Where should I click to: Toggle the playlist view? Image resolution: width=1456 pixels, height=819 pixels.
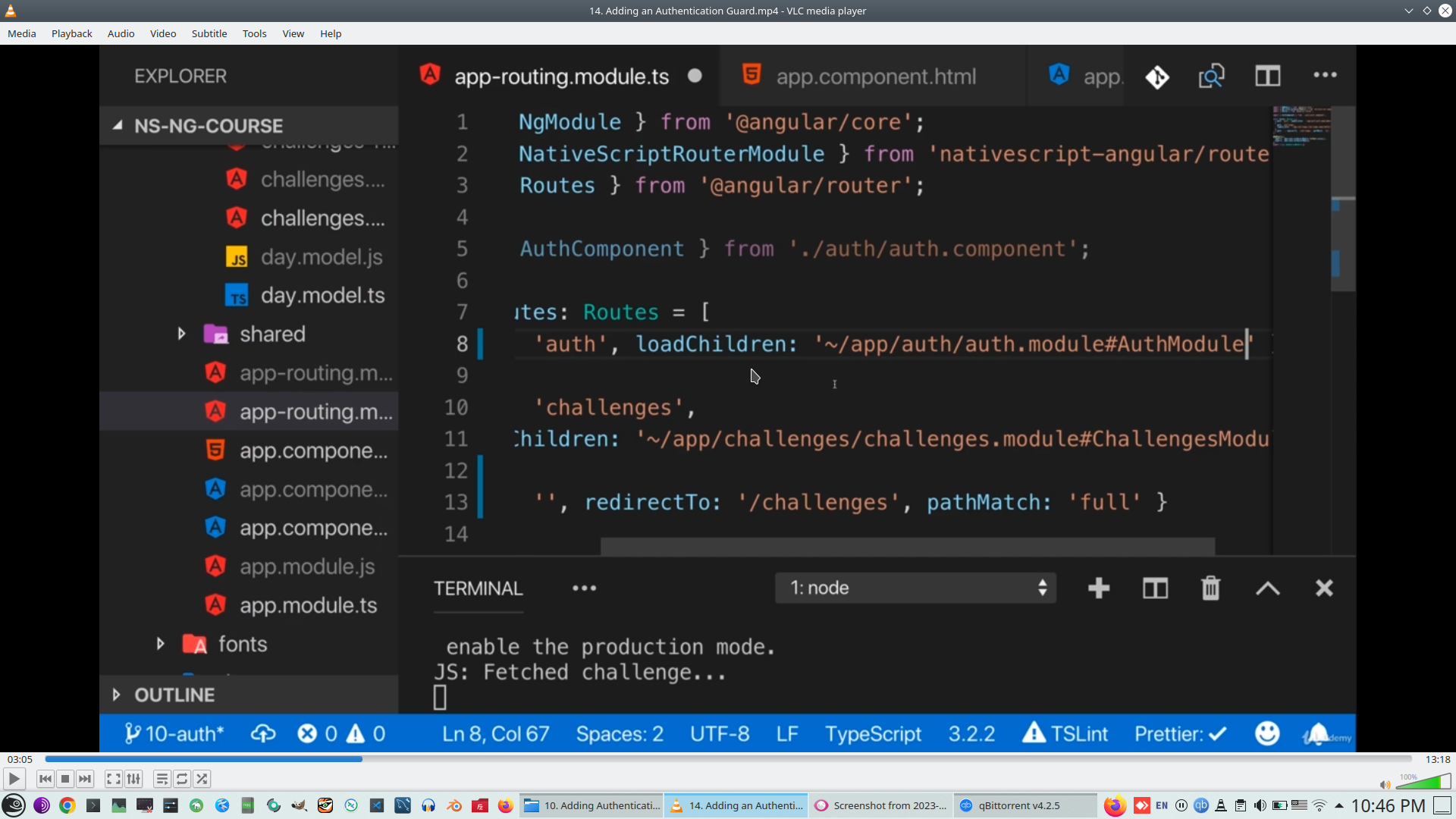162,779
